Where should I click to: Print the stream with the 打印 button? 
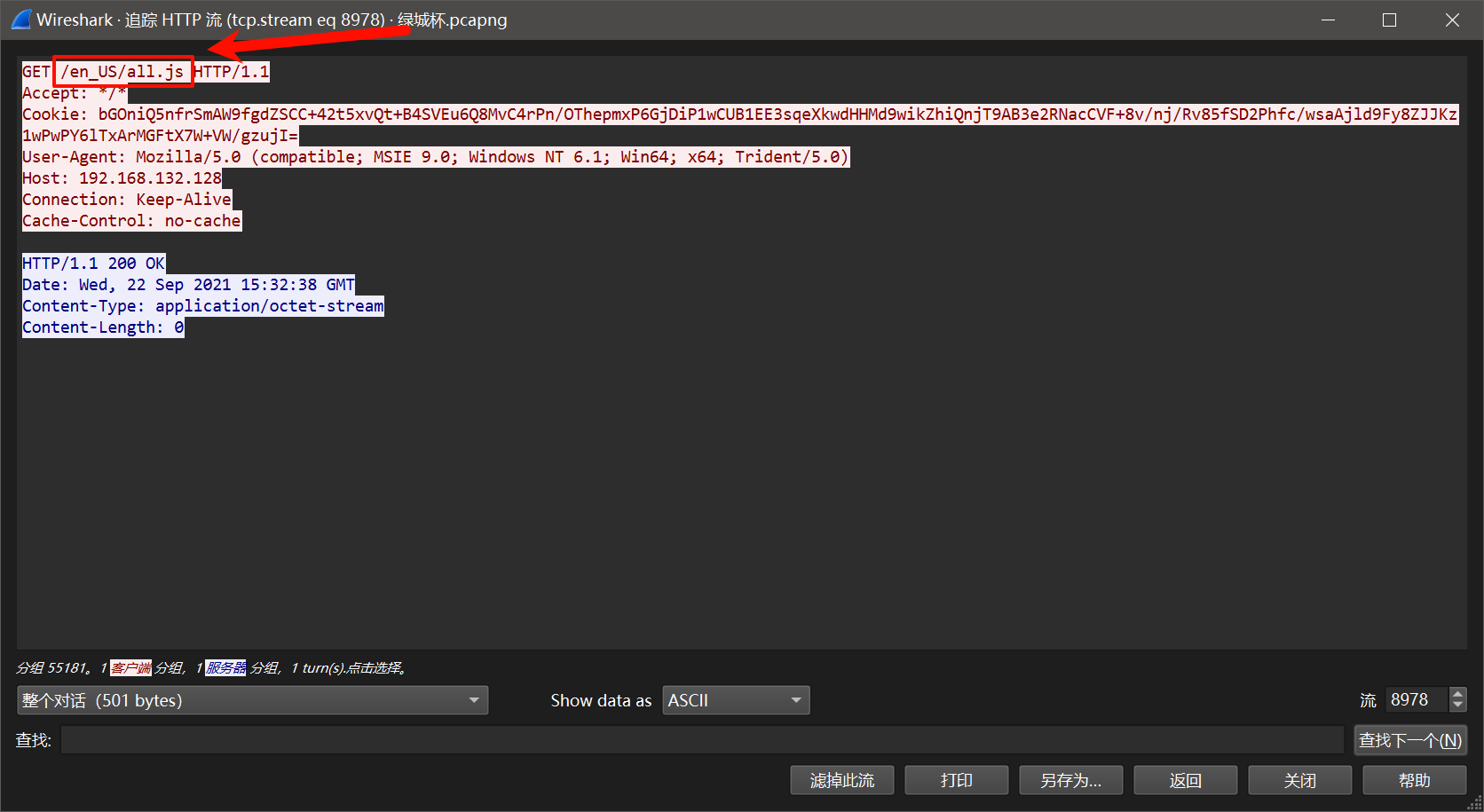956,780
